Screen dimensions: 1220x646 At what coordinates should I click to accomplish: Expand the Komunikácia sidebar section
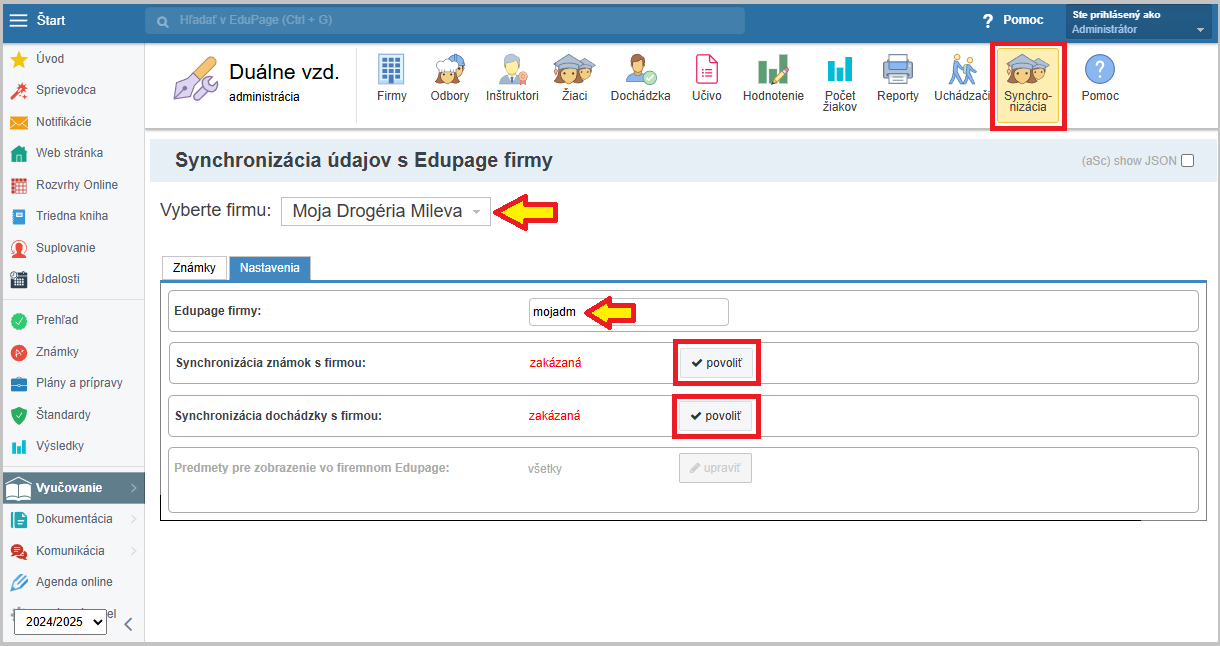73,551
